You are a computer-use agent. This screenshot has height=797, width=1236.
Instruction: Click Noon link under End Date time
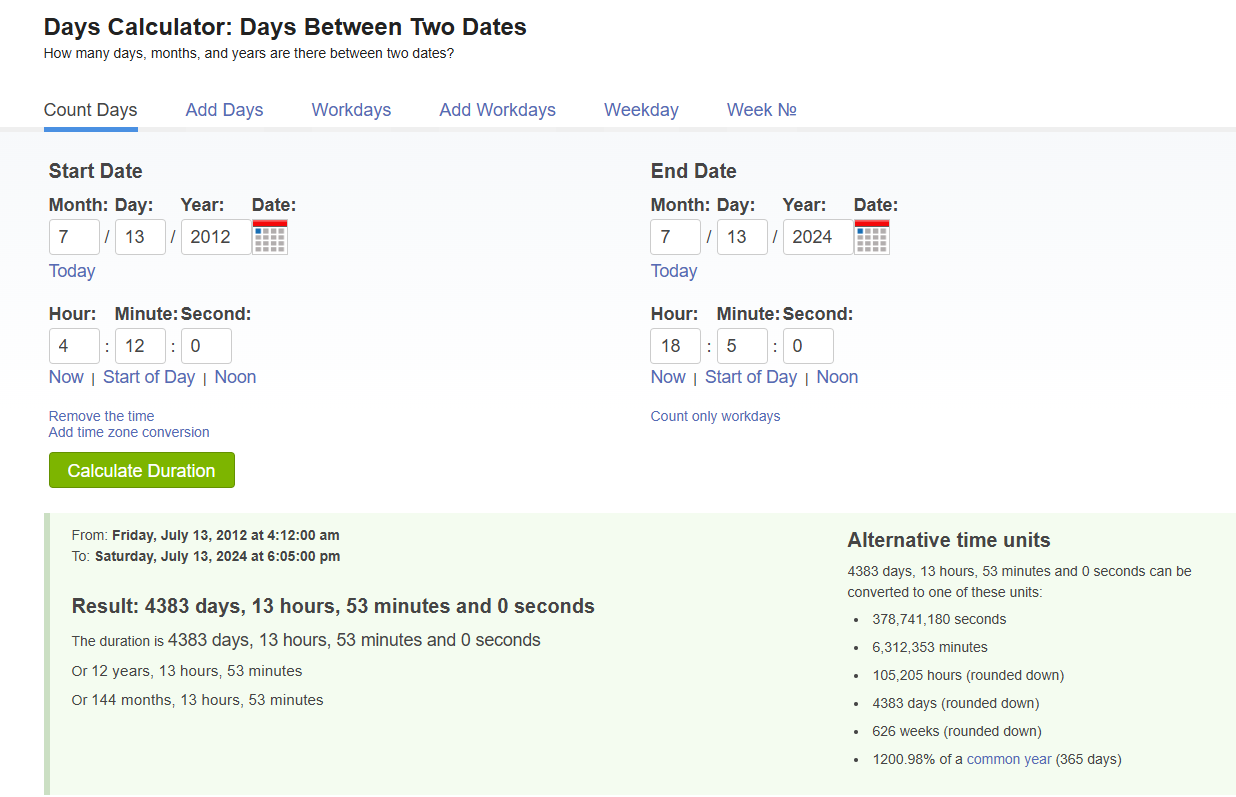(x=837, y=377)
